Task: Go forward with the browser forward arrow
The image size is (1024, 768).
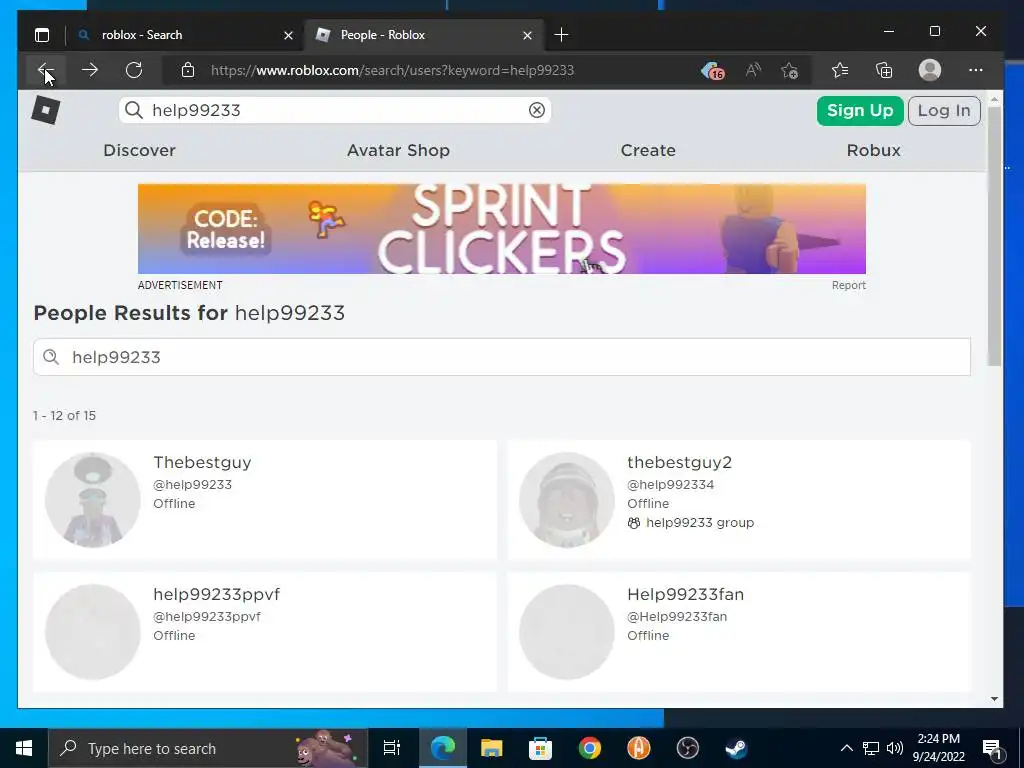Action: [x=89, y=70]
